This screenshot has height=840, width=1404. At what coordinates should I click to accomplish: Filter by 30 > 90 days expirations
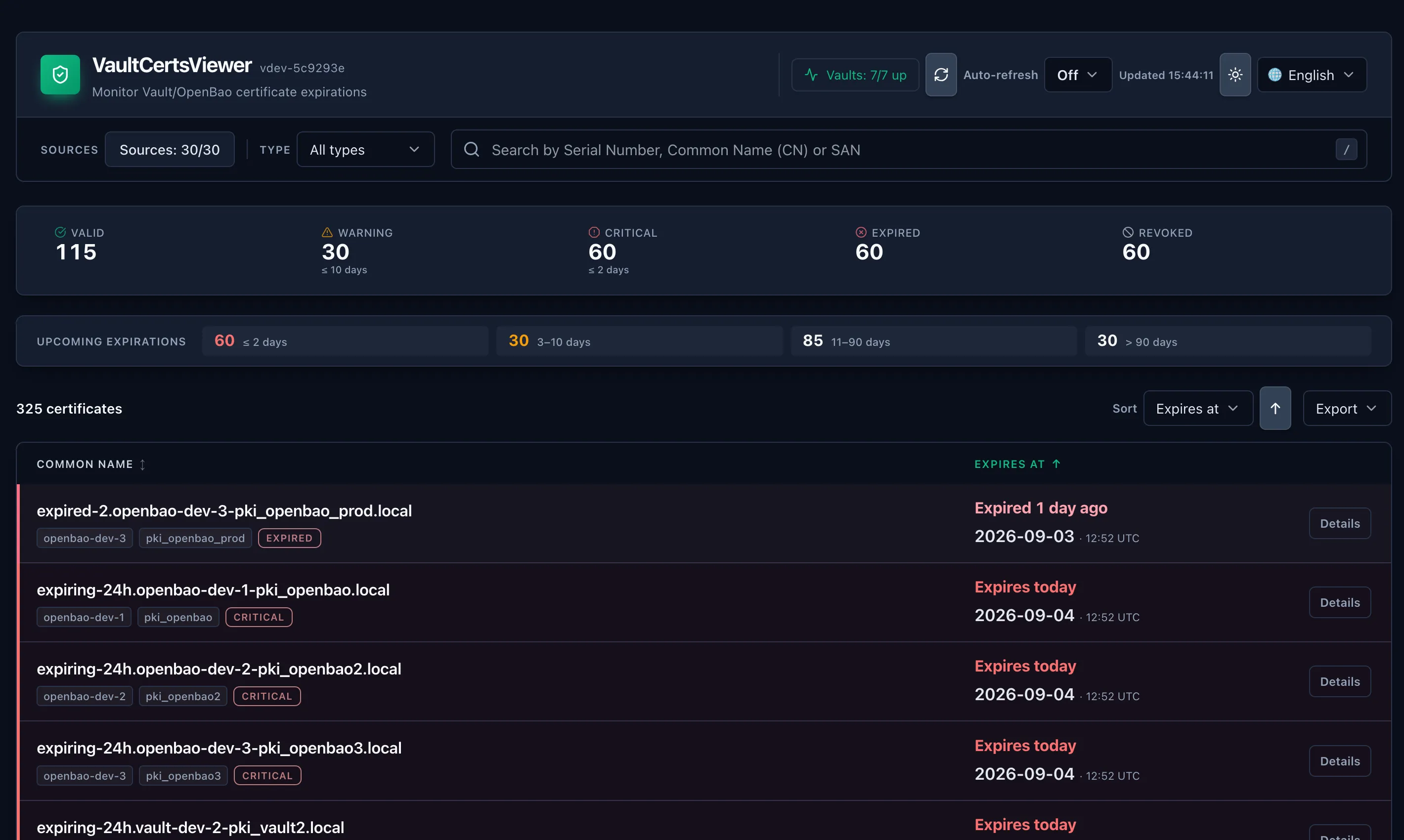[x=1228, y=341]
